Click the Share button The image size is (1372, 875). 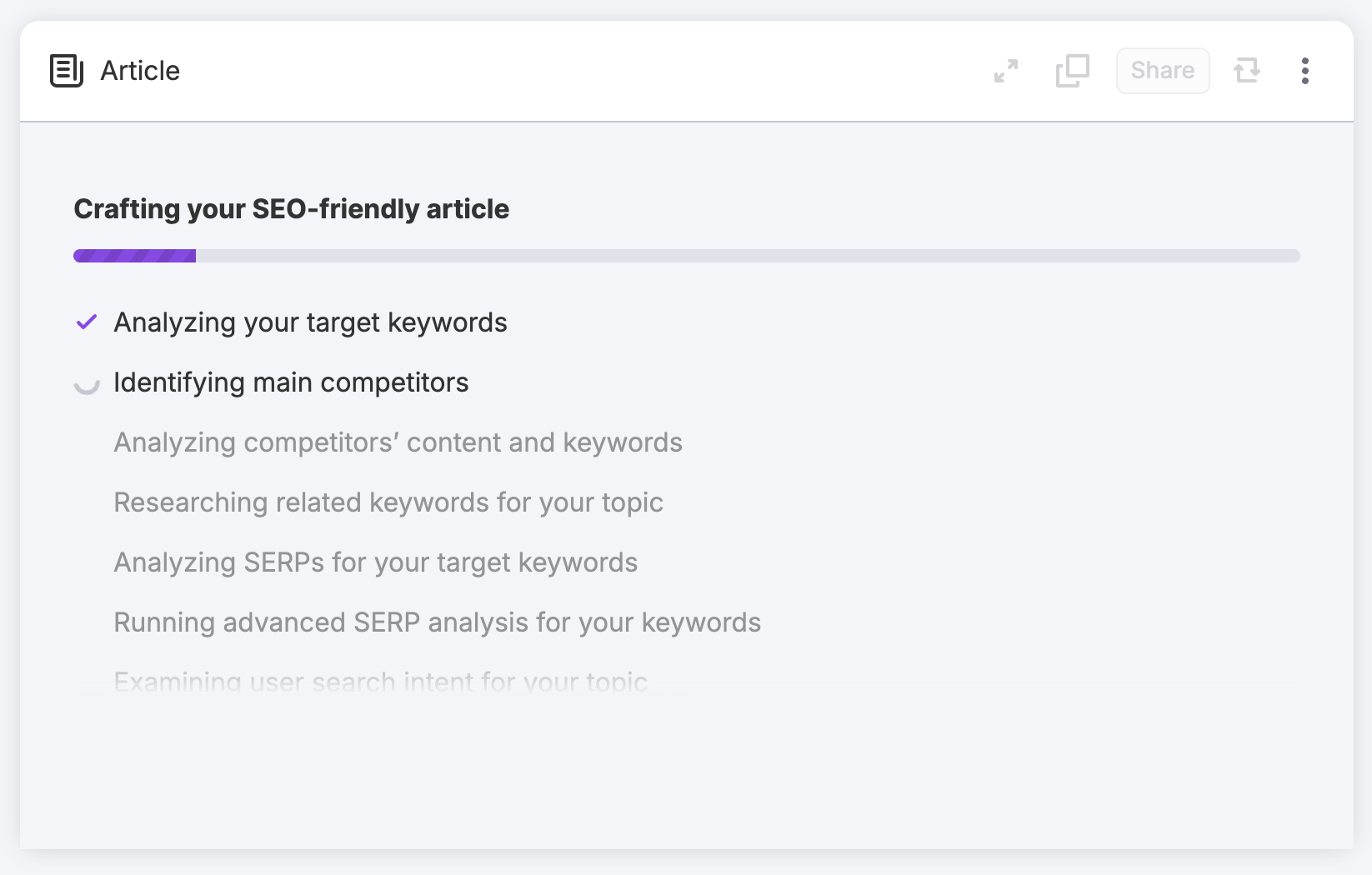(1162, 71)
